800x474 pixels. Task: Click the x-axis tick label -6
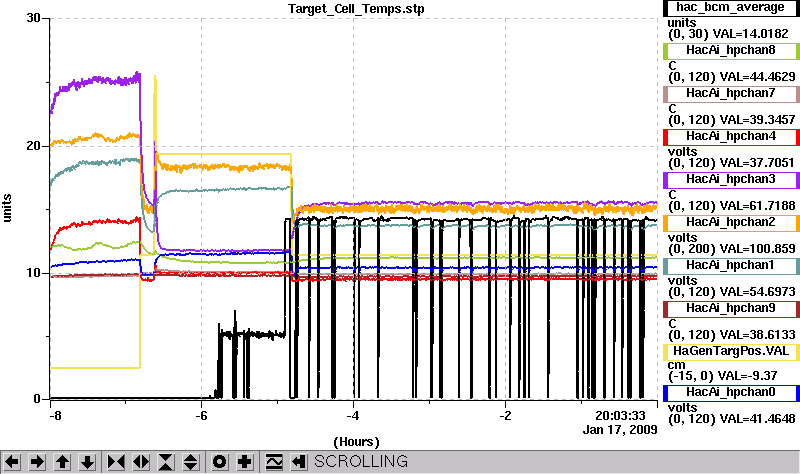tap(202, 416)
